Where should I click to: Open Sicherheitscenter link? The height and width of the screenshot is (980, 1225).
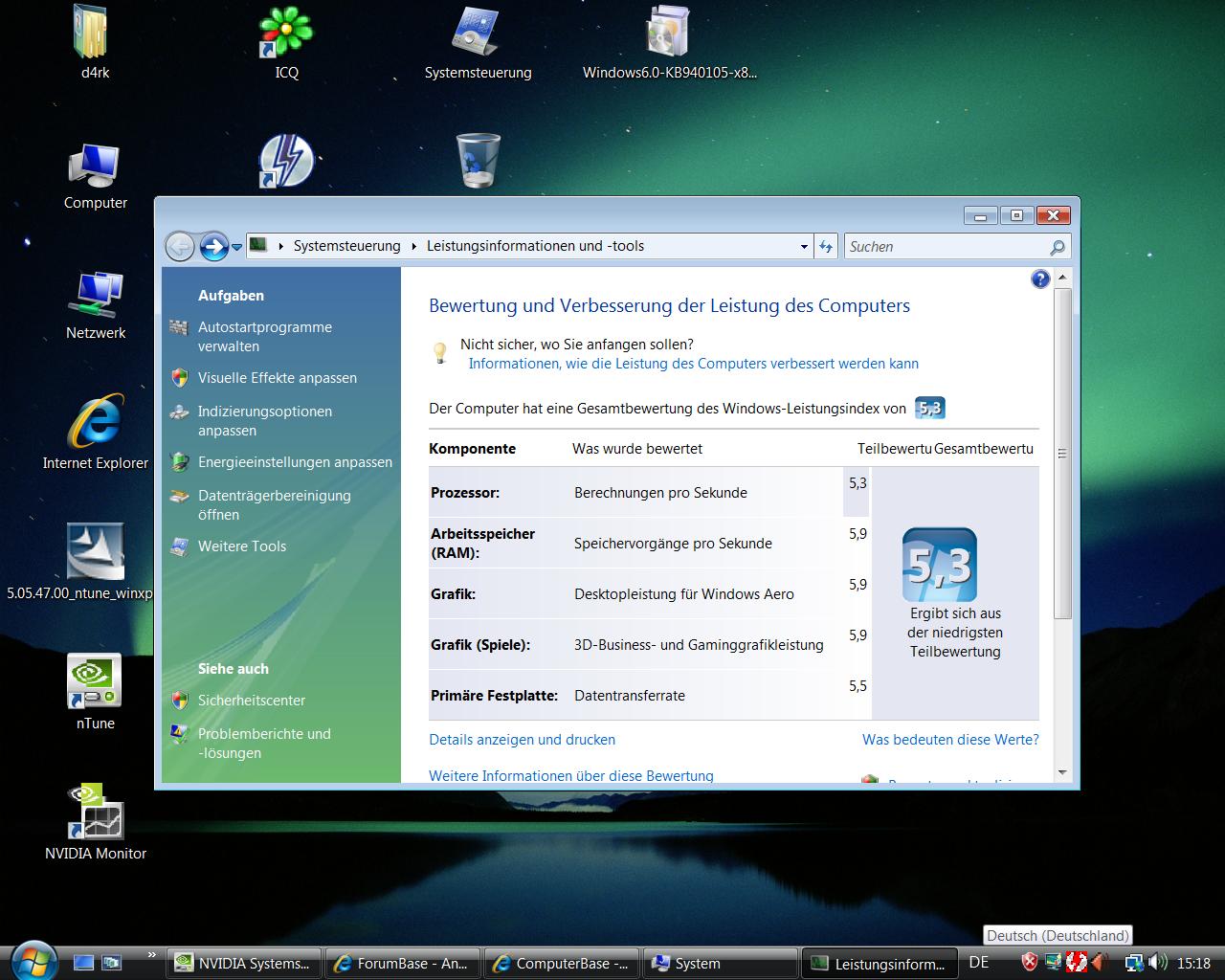252,701
